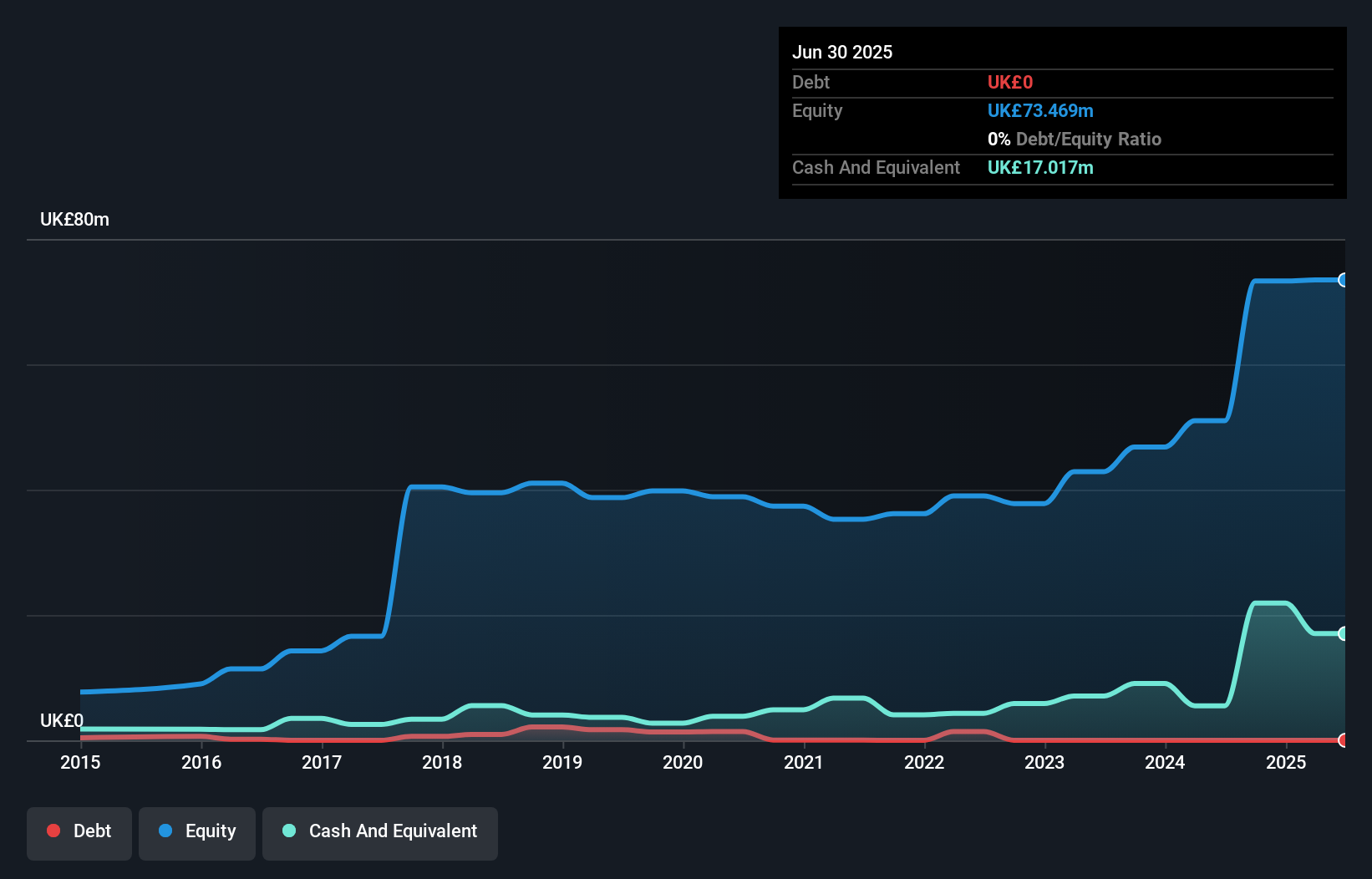Hide the Cash And Equivalent series

(380, 832)
